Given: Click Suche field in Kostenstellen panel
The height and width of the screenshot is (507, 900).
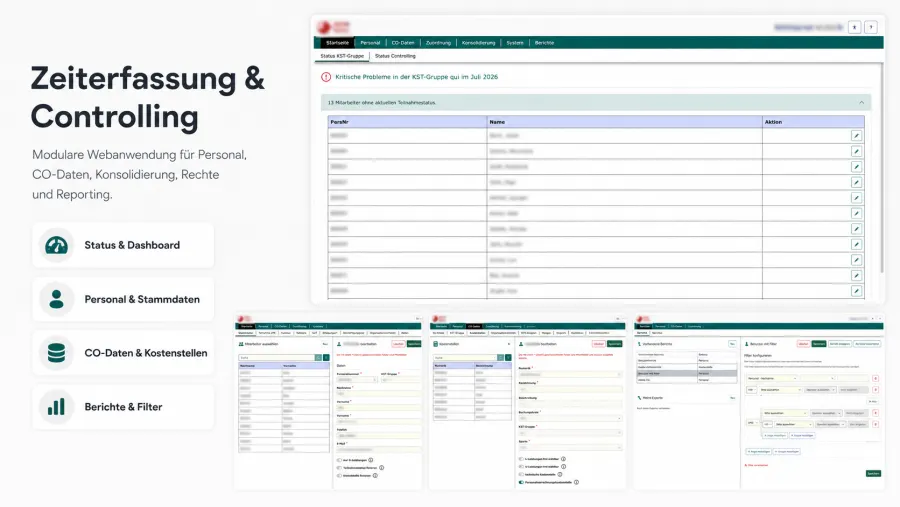Looking at the screenshot, I should tap(465, 358).
